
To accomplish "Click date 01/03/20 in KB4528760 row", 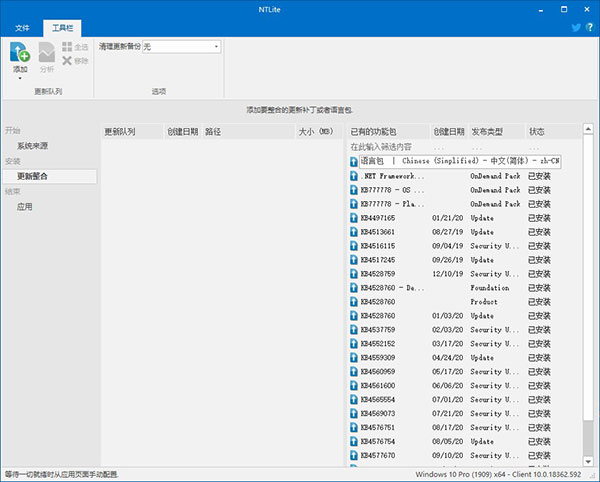I will click(x=447, y=316).
